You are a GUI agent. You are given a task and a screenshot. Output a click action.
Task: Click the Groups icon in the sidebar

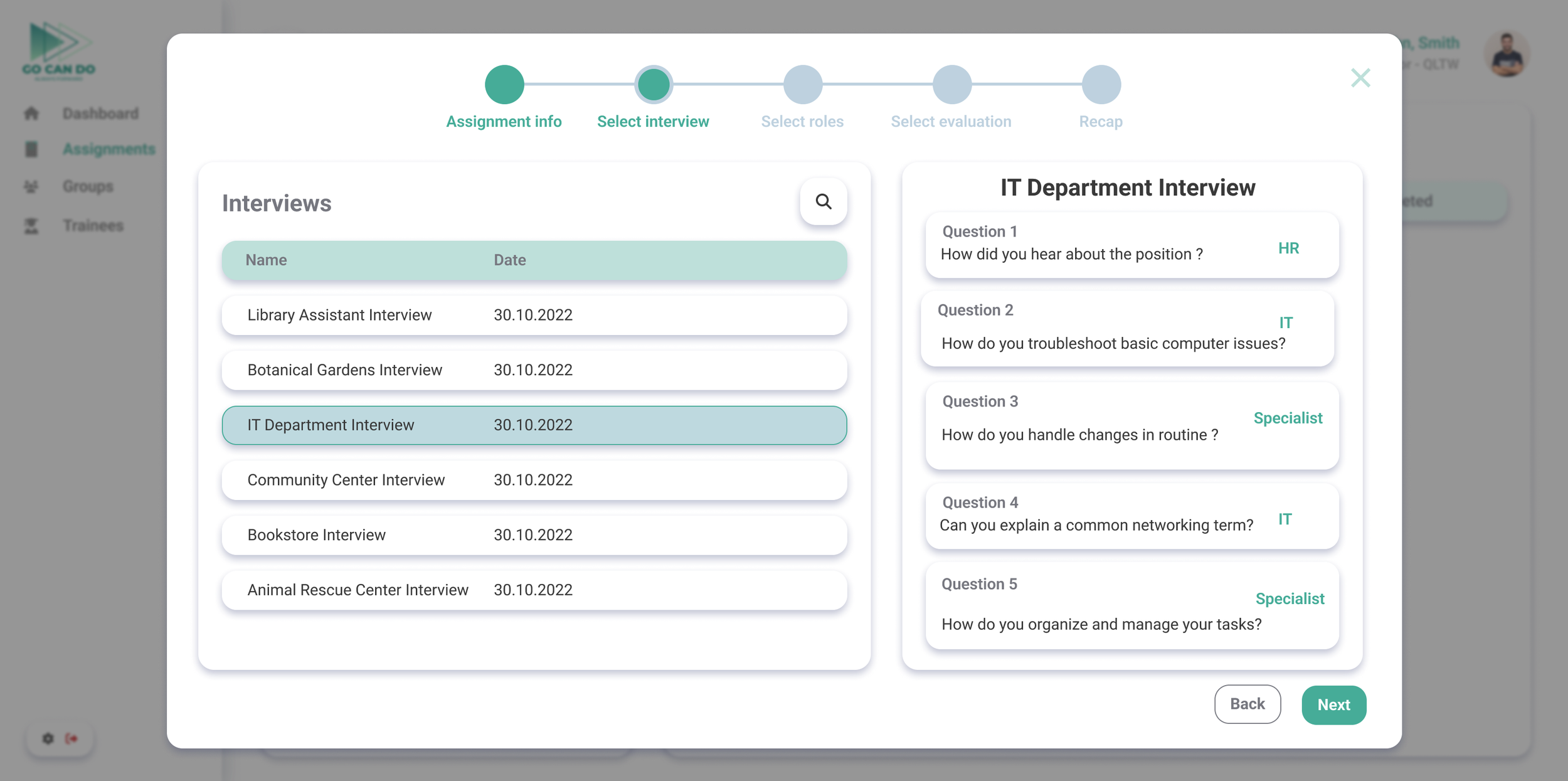tap(31, 186)
